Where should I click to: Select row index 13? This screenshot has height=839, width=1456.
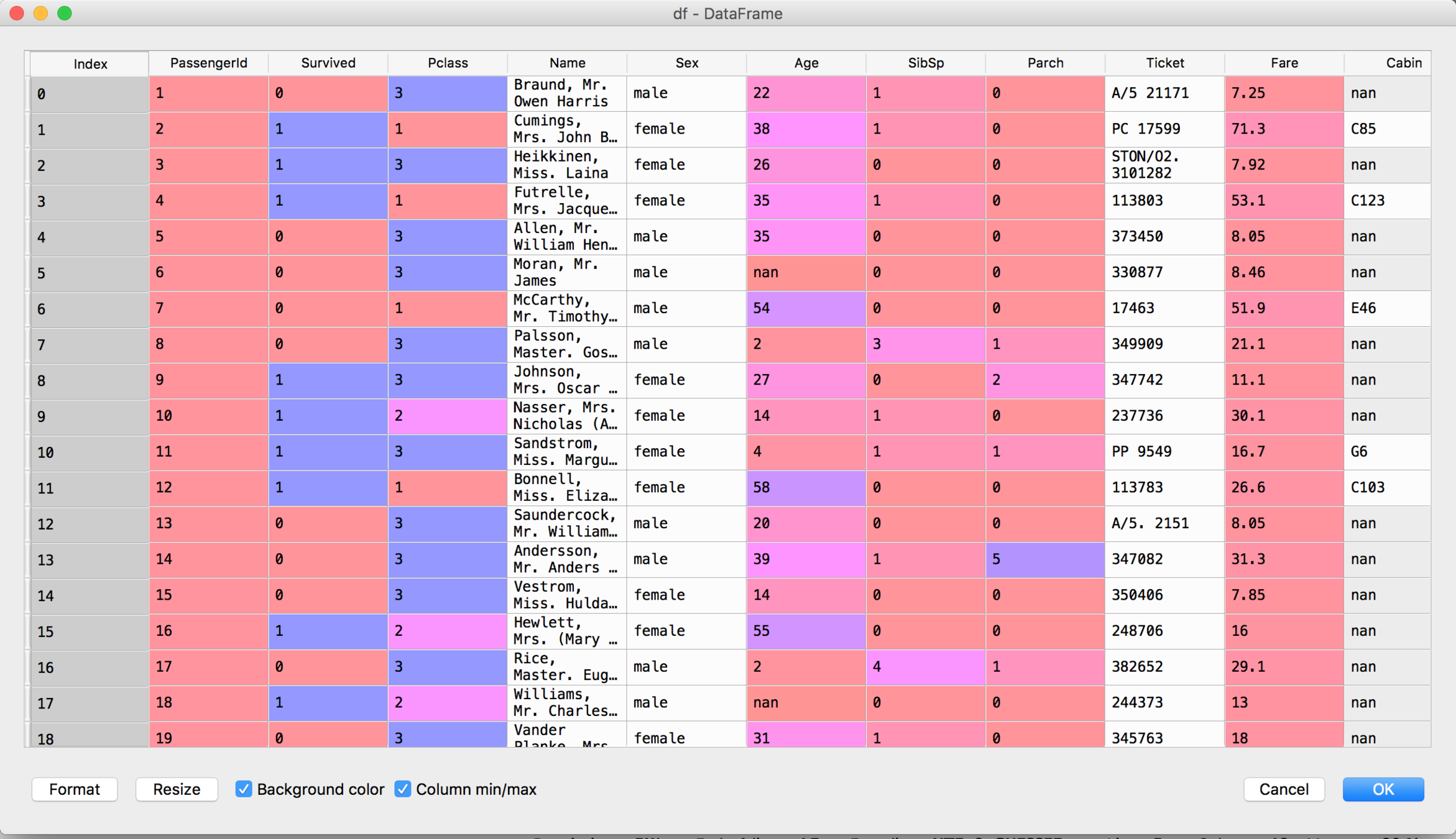tap(89, 559)
